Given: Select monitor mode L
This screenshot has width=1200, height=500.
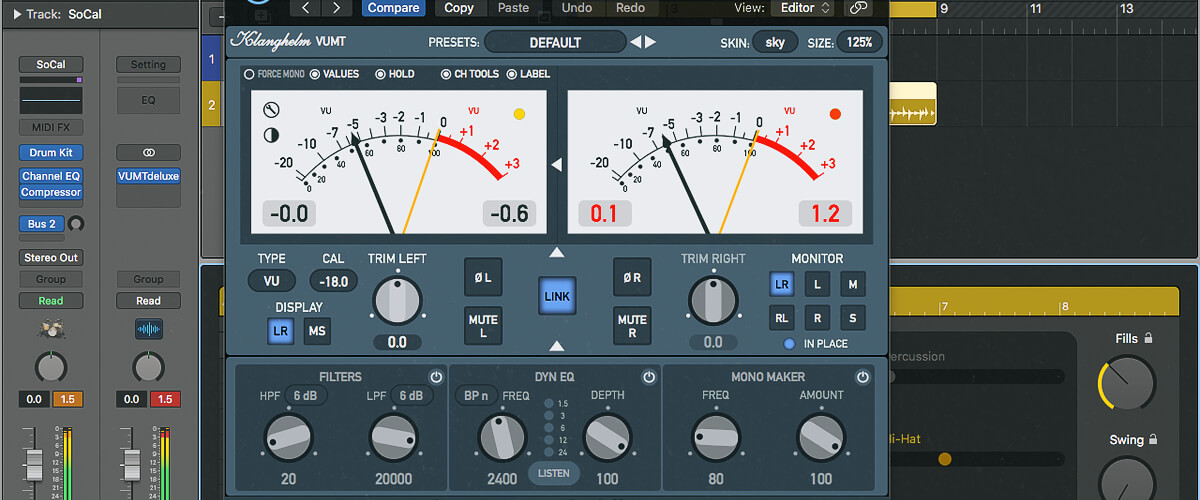Looking at the screenshot, I should tap(817, 284).
